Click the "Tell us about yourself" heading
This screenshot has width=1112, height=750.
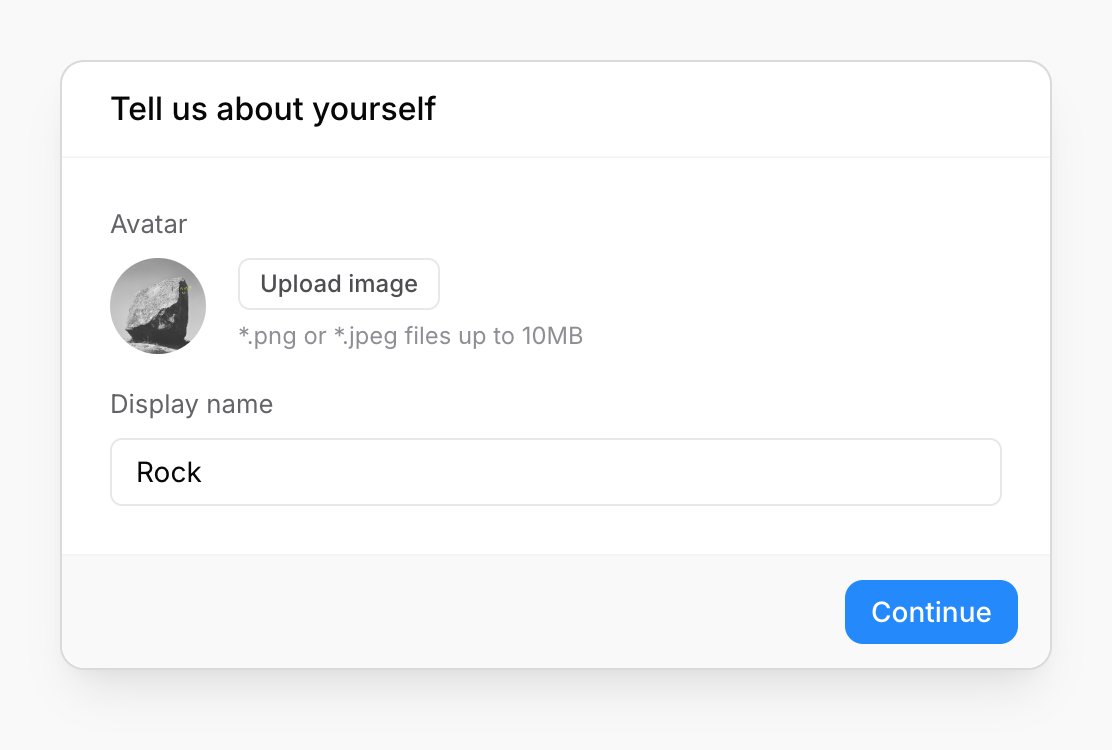coord(272,109)
